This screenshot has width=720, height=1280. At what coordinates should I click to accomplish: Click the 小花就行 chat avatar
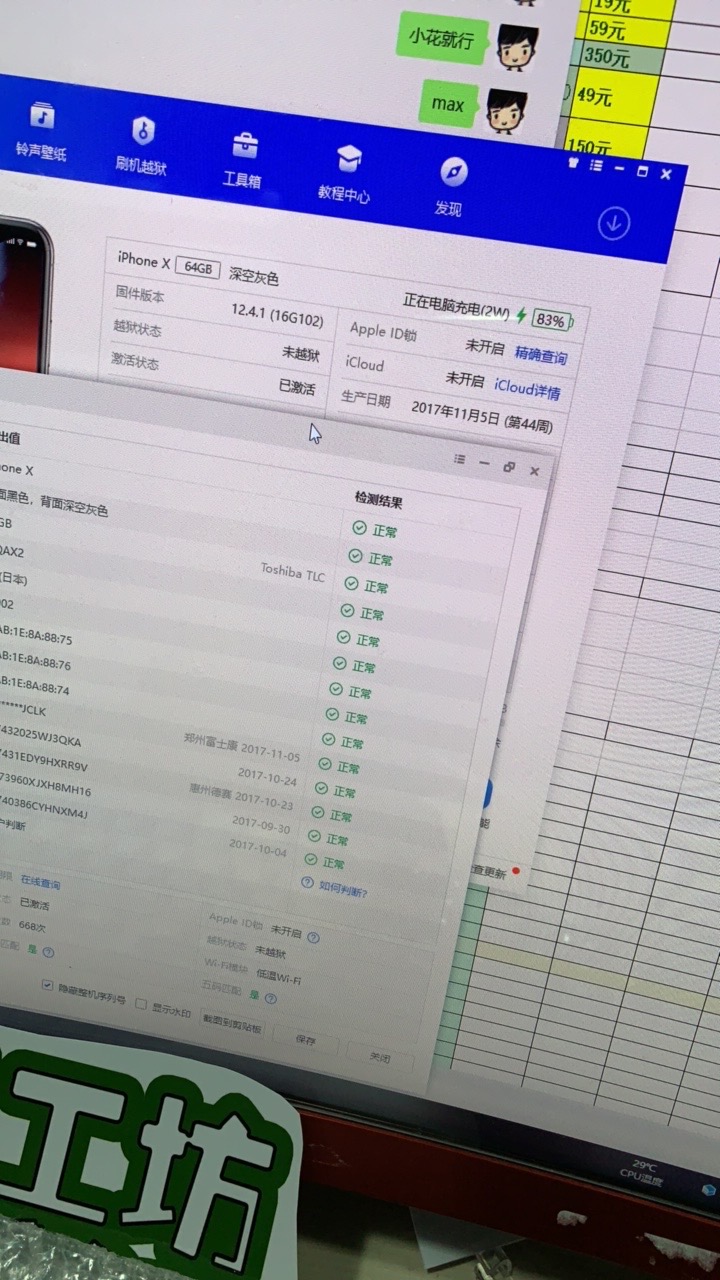click(517, 46)
